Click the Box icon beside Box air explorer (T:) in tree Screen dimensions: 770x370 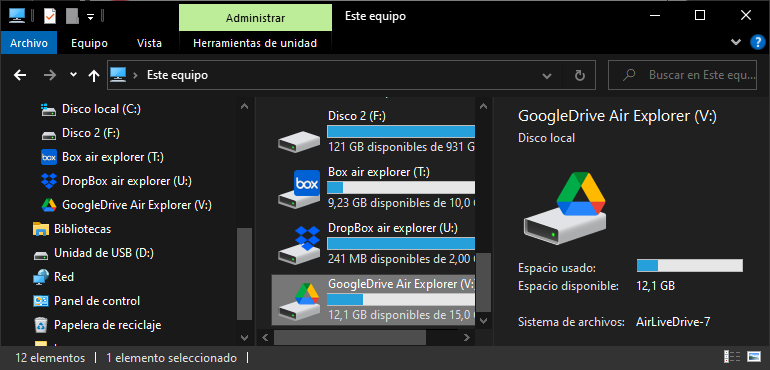49,157
